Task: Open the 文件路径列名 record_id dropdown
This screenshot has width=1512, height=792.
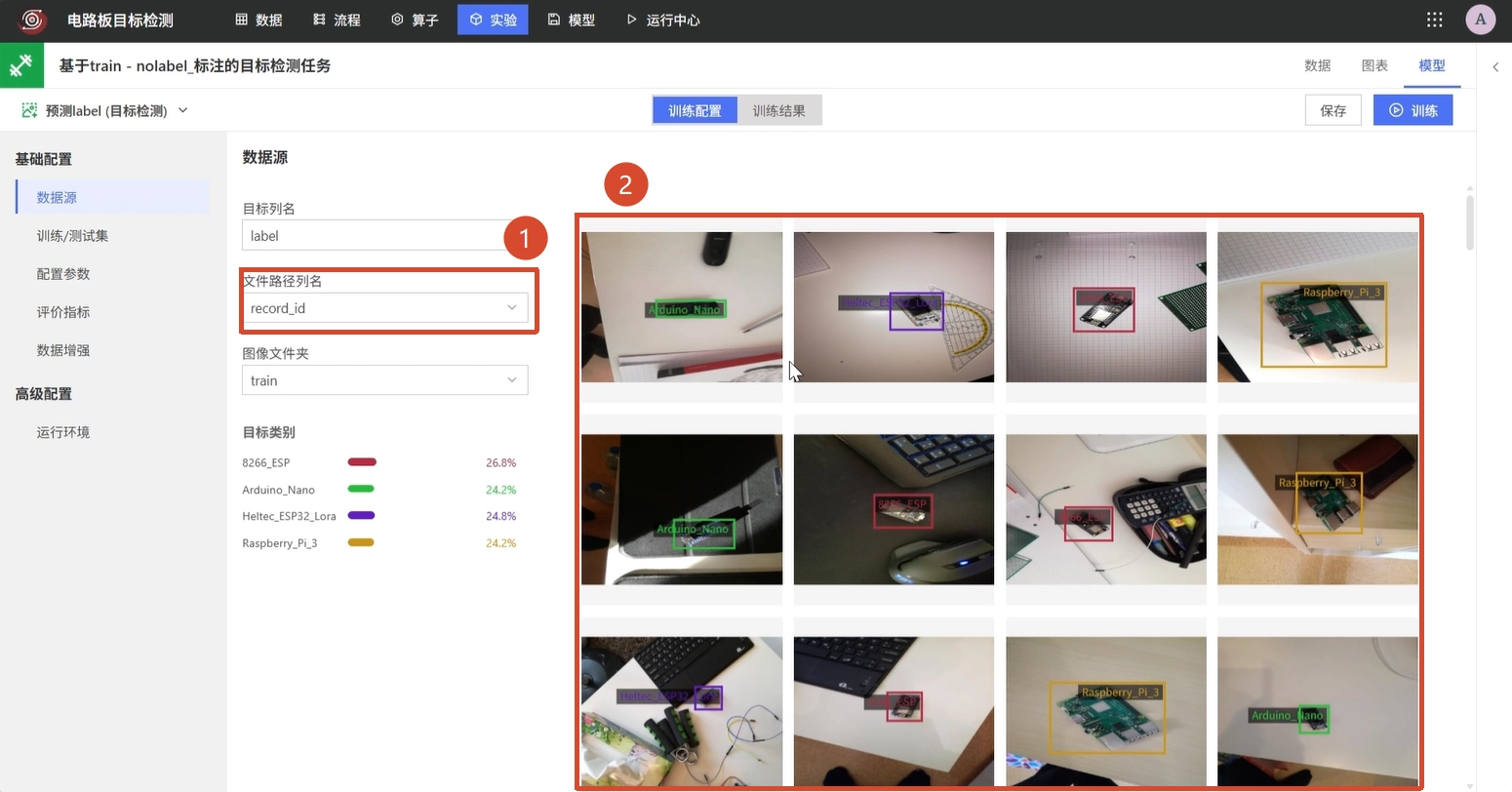Action: [x=384, y=308]
